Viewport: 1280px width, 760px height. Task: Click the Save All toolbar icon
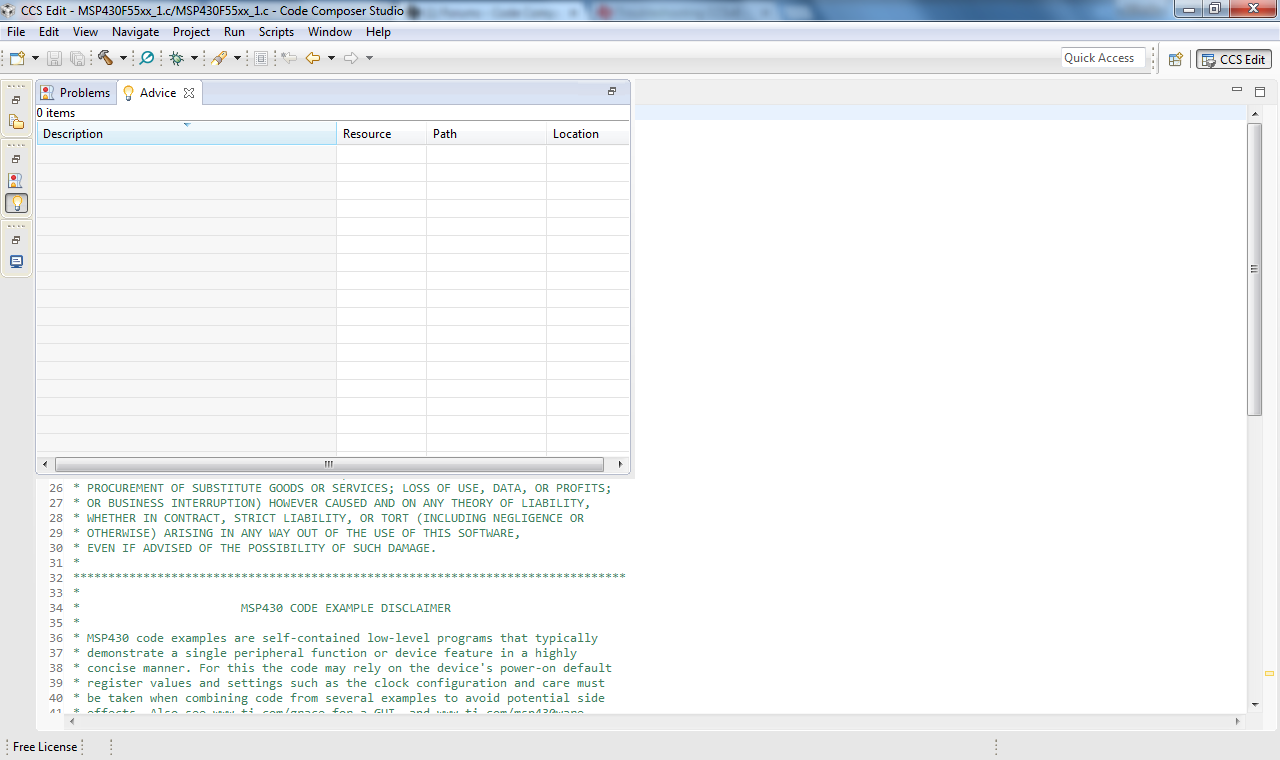[77, 58]
